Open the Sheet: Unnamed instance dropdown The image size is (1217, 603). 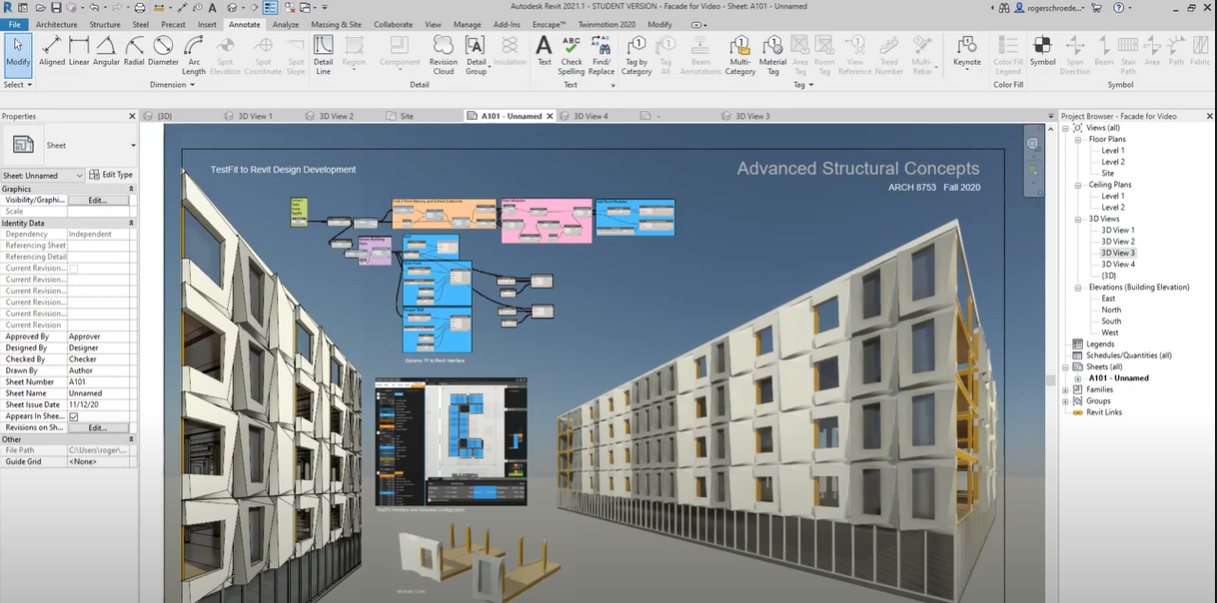pos(44,176)
